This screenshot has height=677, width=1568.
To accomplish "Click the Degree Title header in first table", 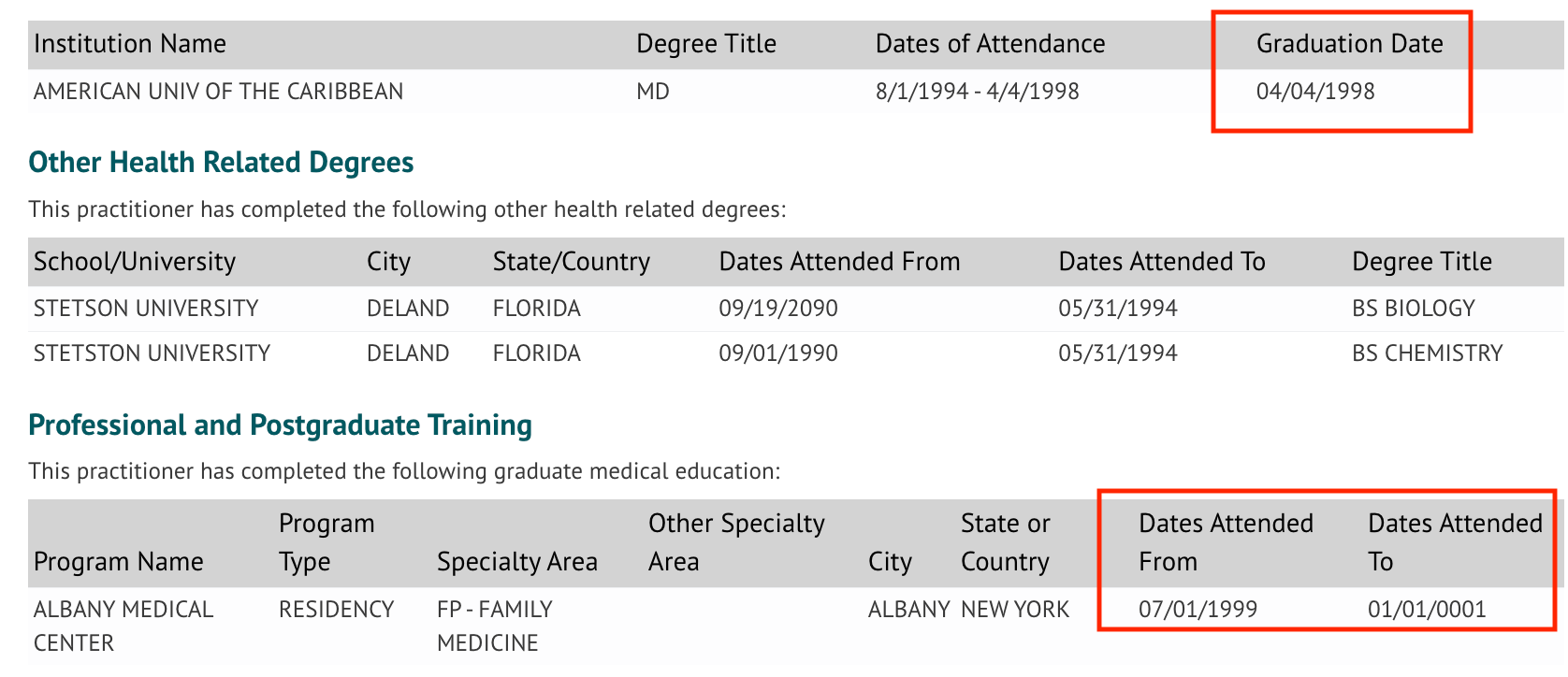I will coord(706,44).
